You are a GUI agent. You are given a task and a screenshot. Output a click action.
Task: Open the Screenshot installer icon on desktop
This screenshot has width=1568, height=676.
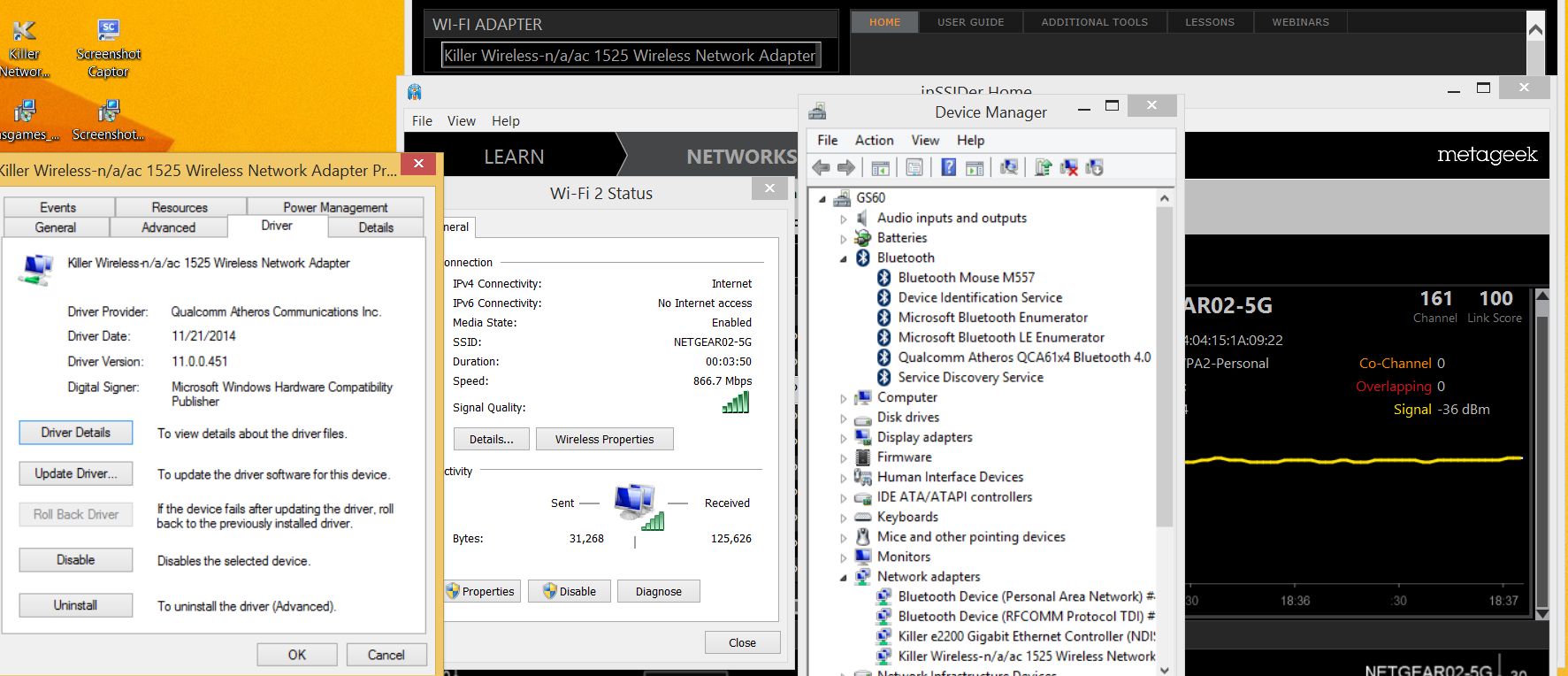108,119
